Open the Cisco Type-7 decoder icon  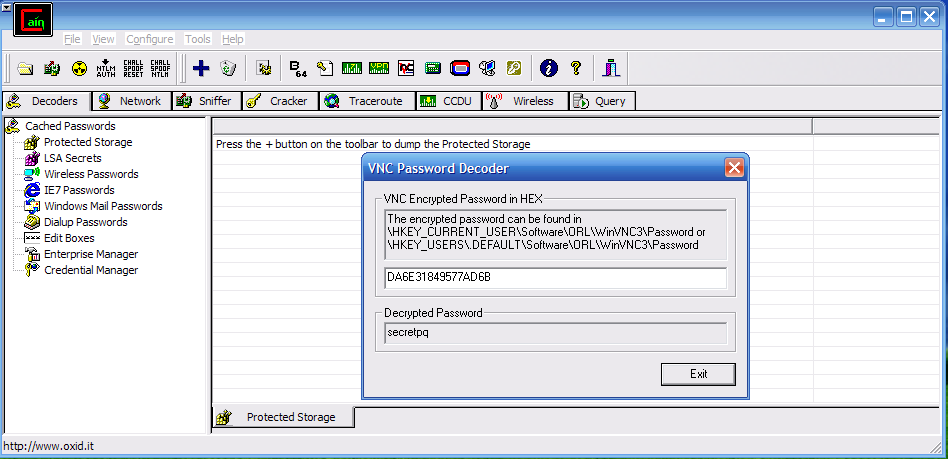pos(352,68)
